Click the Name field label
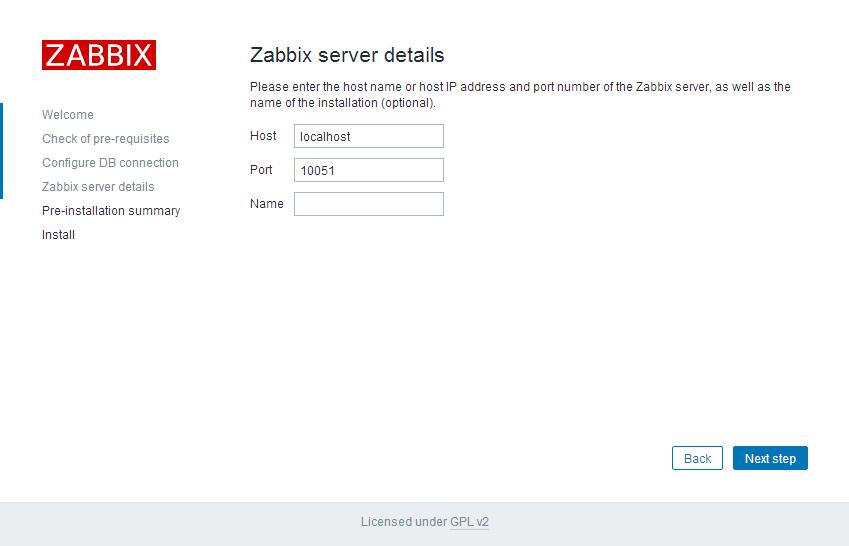The width and height of the screenshot is (849, 546). (x=266, y=203)
